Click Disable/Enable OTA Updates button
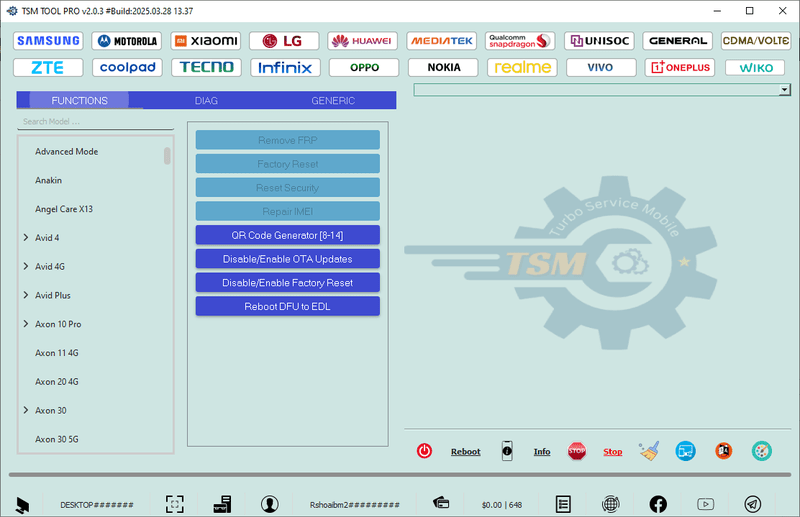800x517 pixels. point(288,259)
